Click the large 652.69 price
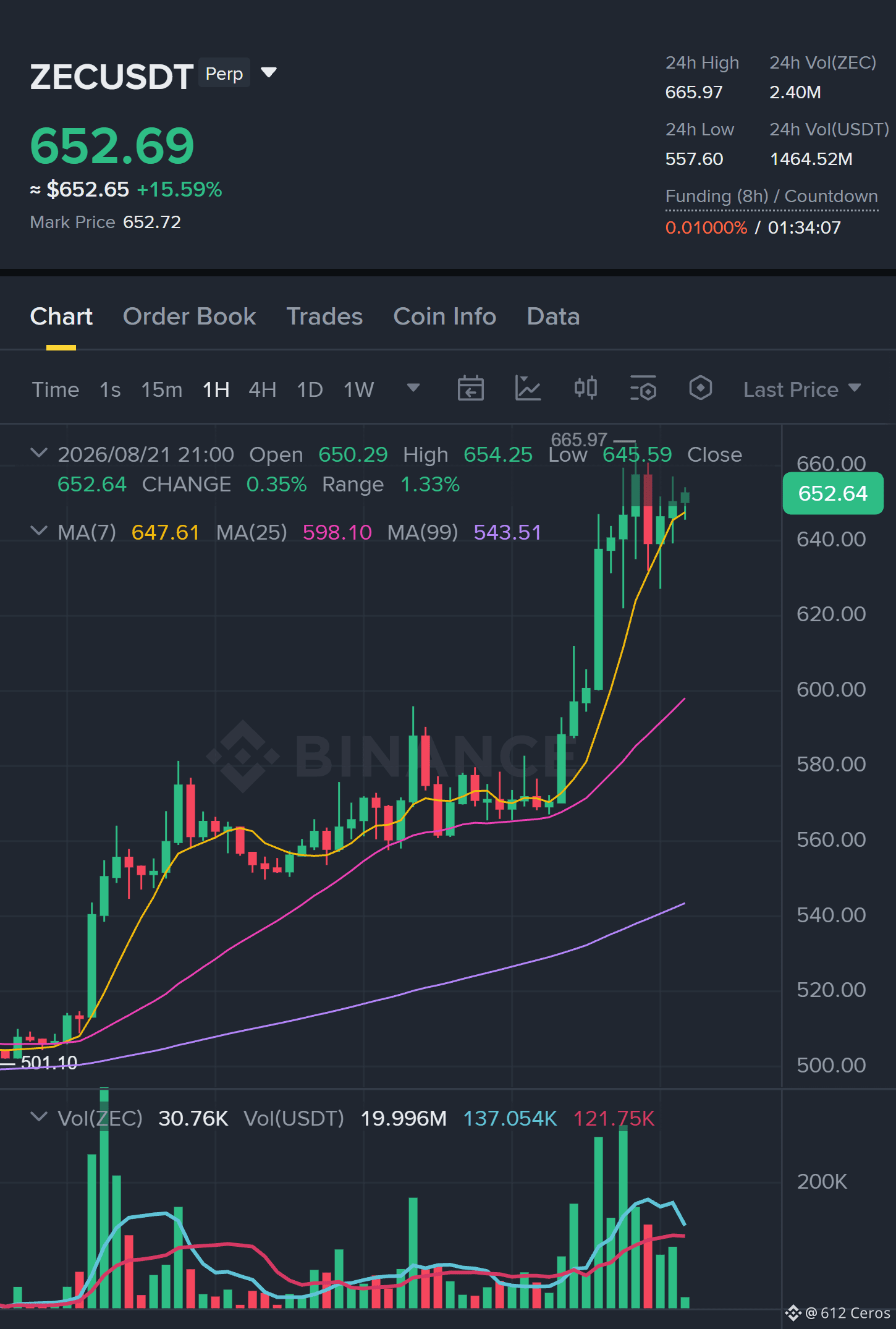The height and width of the screenshot is (1329, 896). click(112, 146)
